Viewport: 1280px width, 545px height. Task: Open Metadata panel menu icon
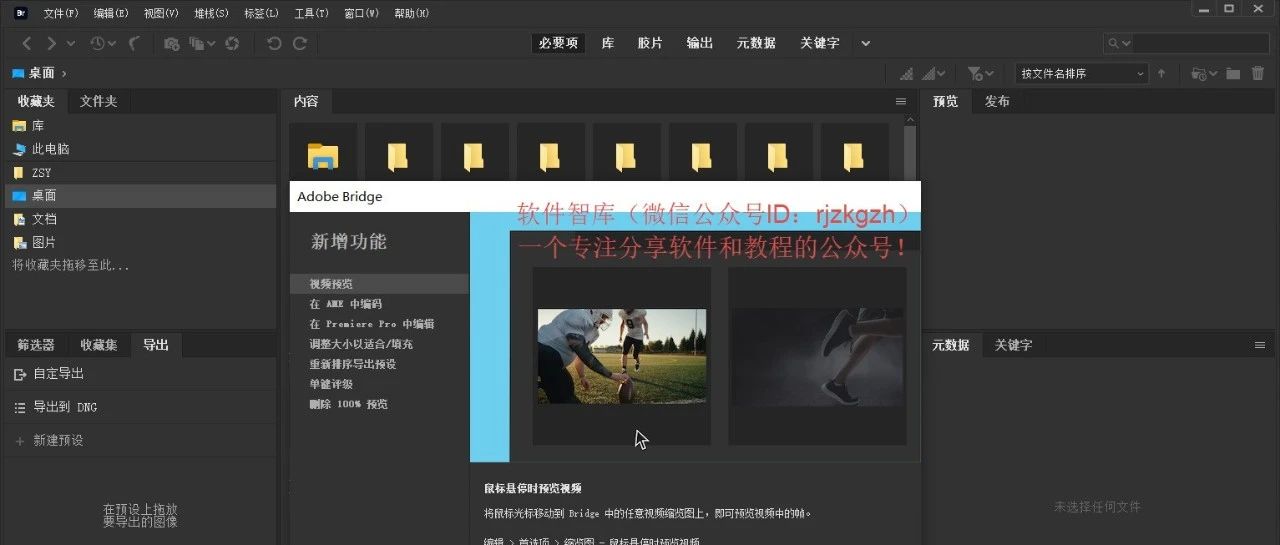pos(1260,345)
